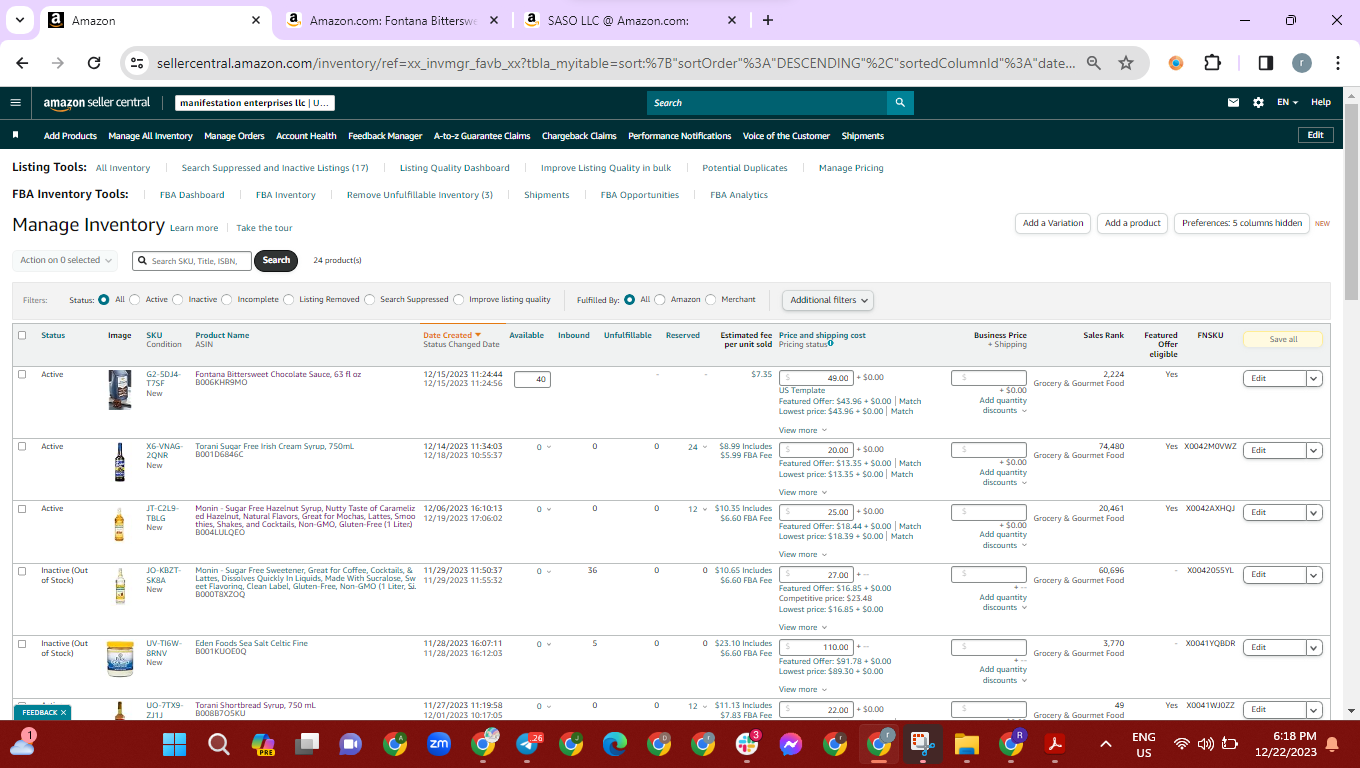This screenshot has height=768, width=1360.
Task: Click the SKU, Title, ISBN search field
Action: click(192, 260)
